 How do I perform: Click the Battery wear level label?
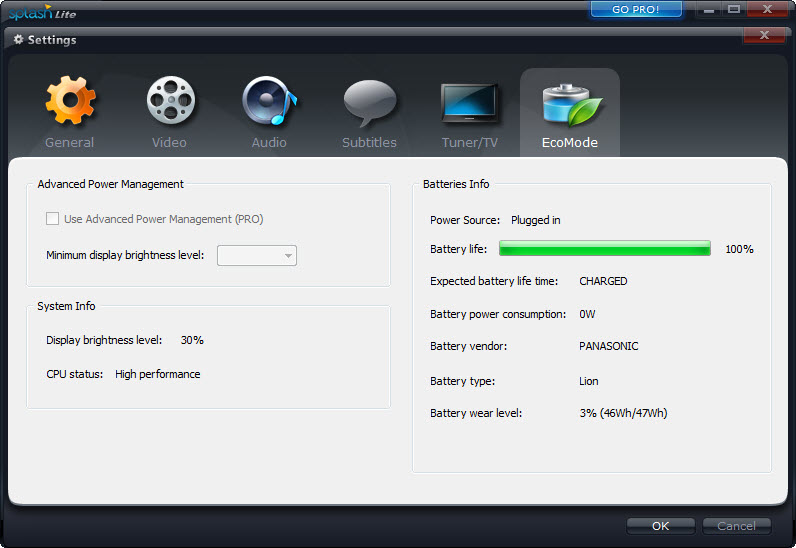click(x=476, y=413)
